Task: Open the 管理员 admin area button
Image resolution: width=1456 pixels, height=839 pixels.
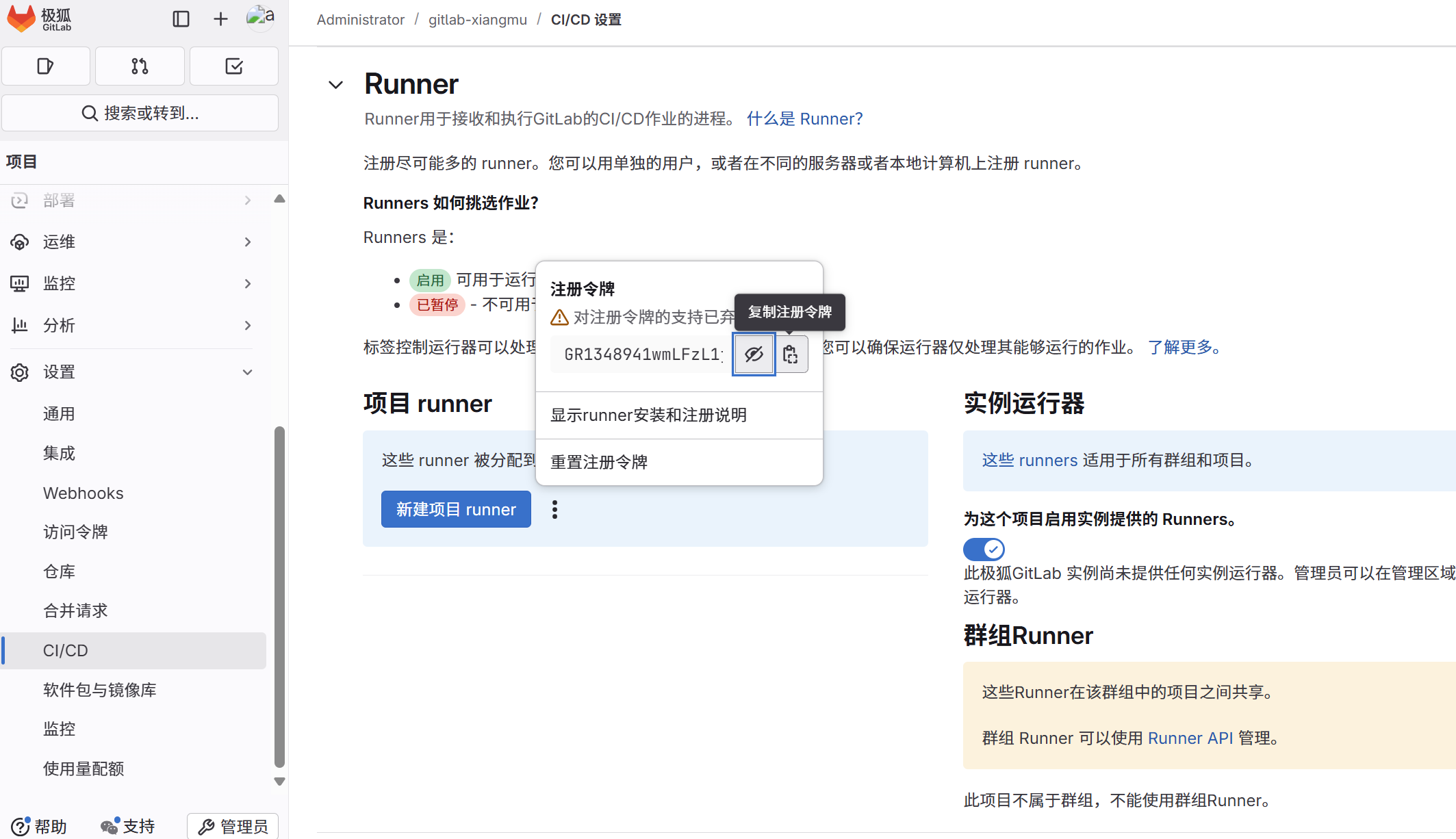Action: click(x=233, y=827)
